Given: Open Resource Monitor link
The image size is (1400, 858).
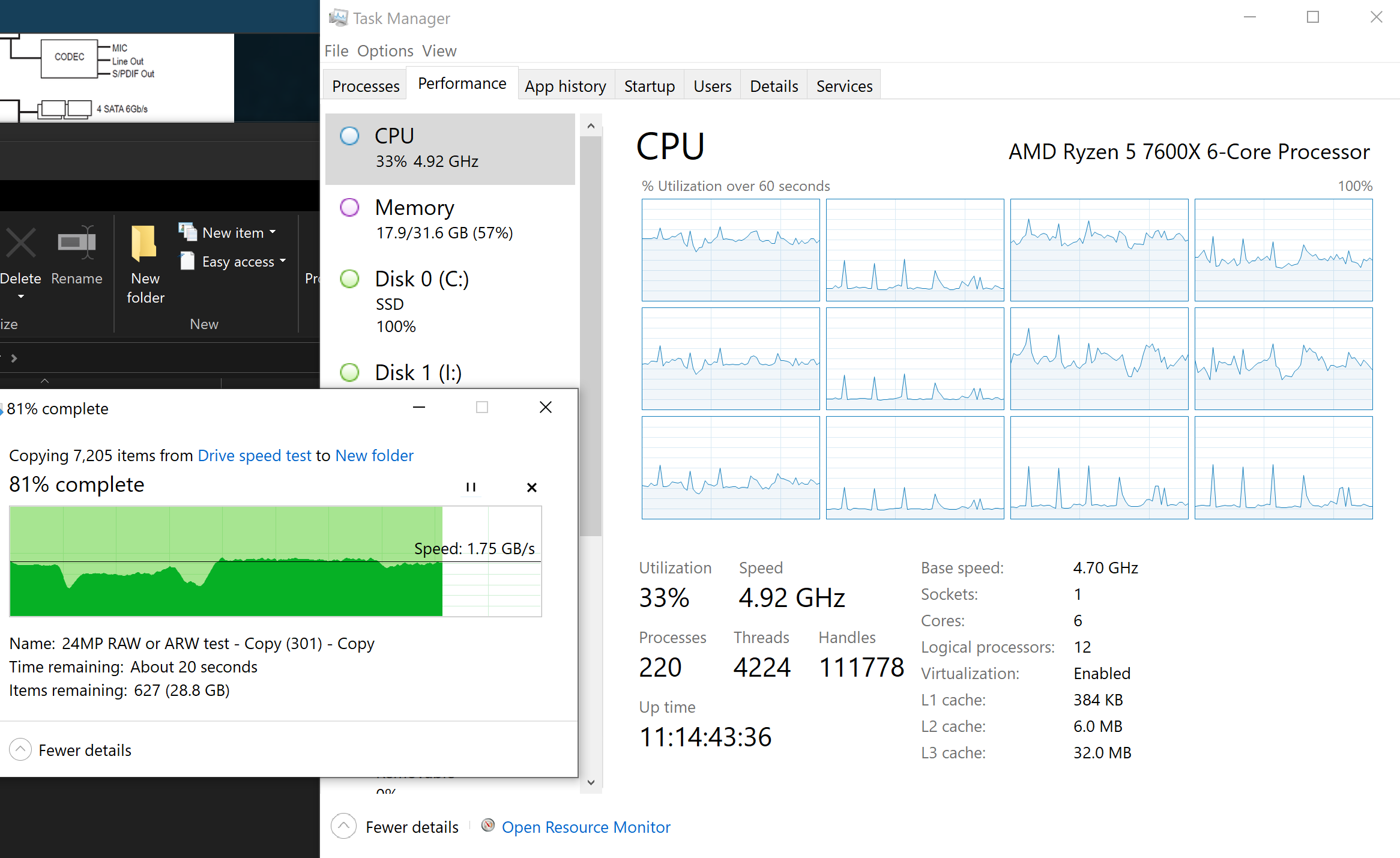Looking at the screenshot, I should 585,827.
